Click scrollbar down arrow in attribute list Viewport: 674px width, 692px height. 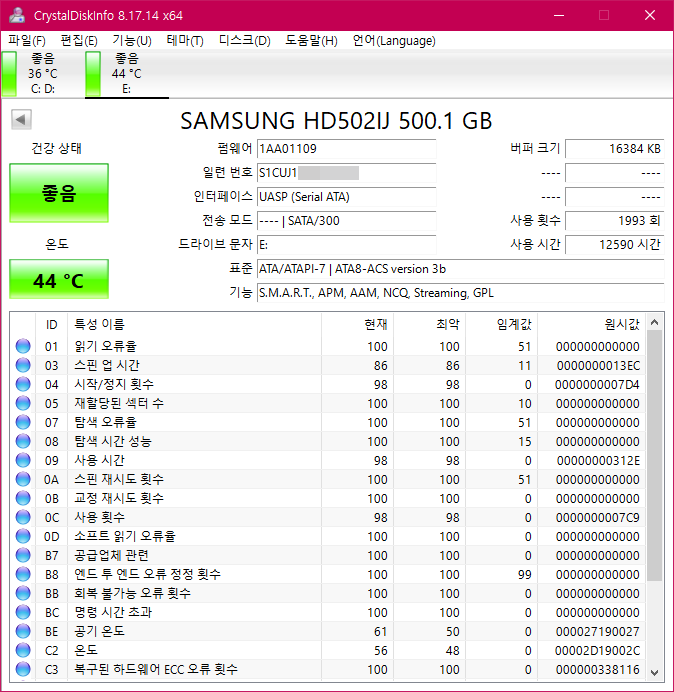tap(655, 672)
